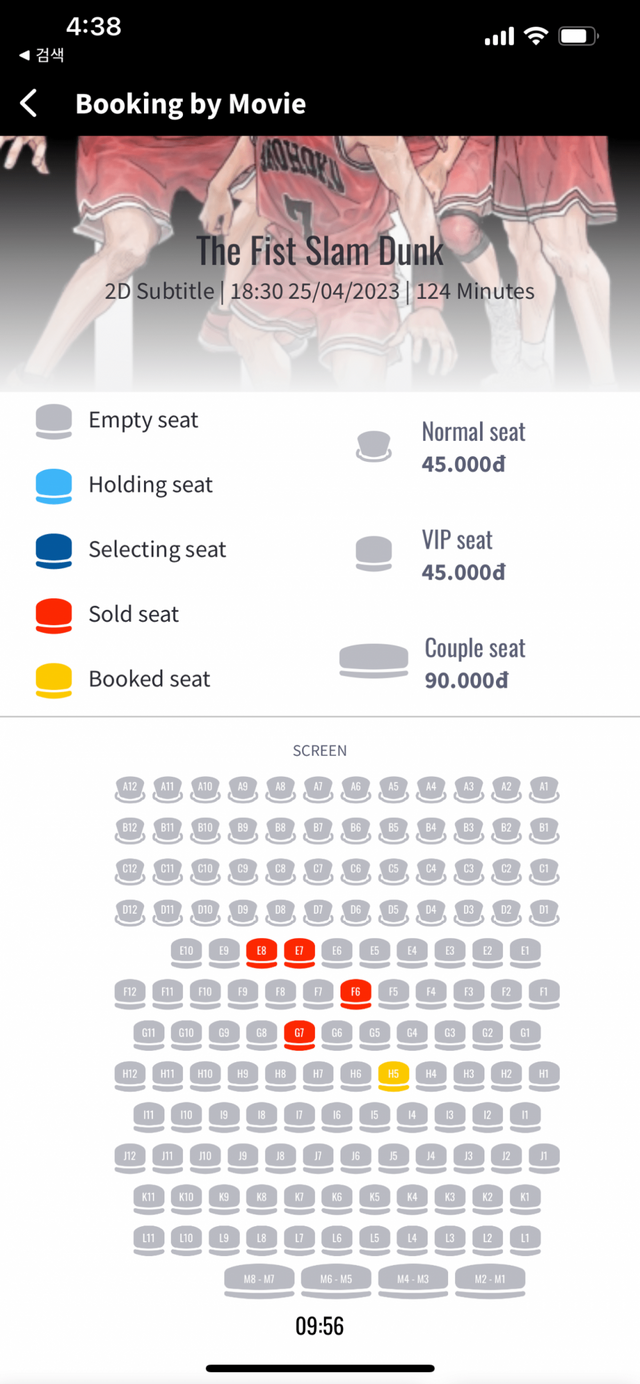The image size is (640, 1384).
Task: Tap the red Sold seat legend swatch
Action: coord(54,615)
